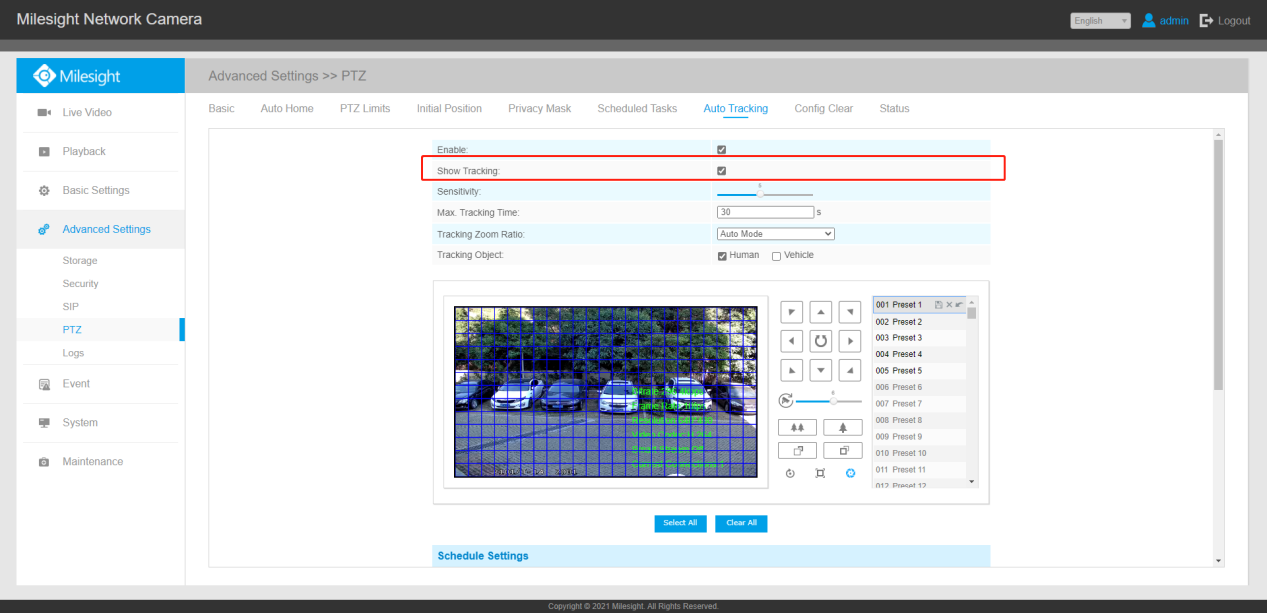The width and height of the screenshot is (1267, 613).
Task: Call Preset 1 with arrow icon
Action: tap(959, 304)
